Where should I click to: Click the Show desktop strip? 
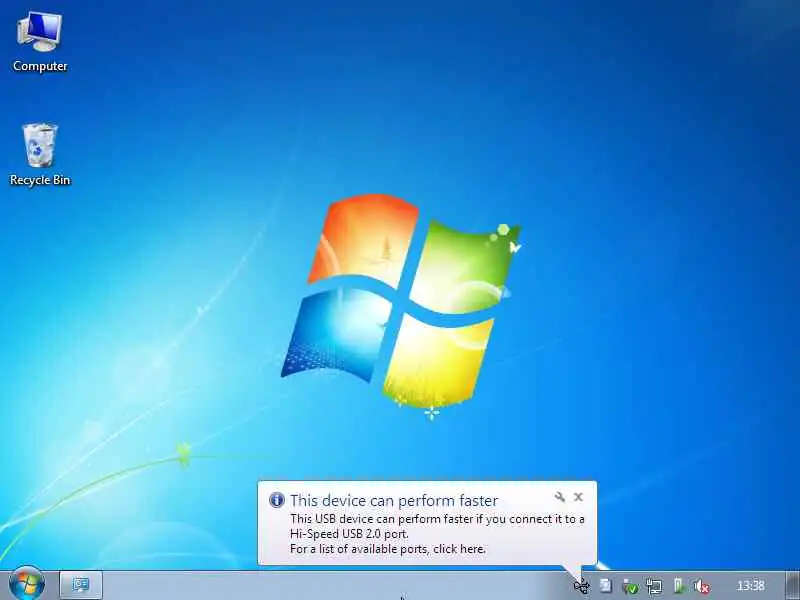(x=792, y=586)
